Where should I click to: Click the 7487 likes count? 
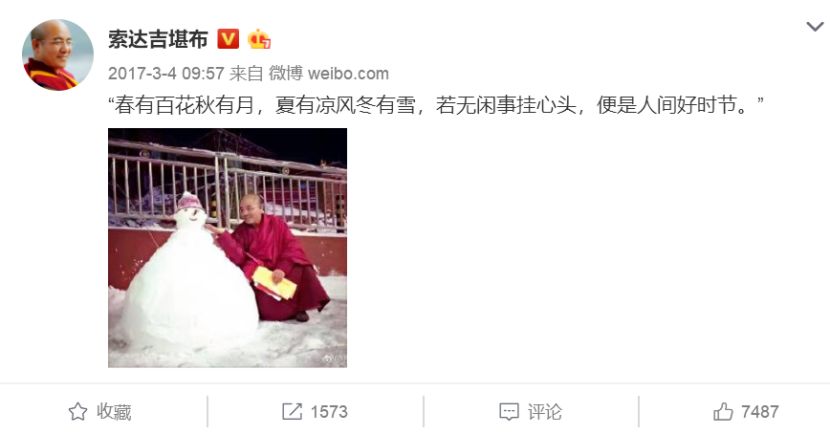760,411
